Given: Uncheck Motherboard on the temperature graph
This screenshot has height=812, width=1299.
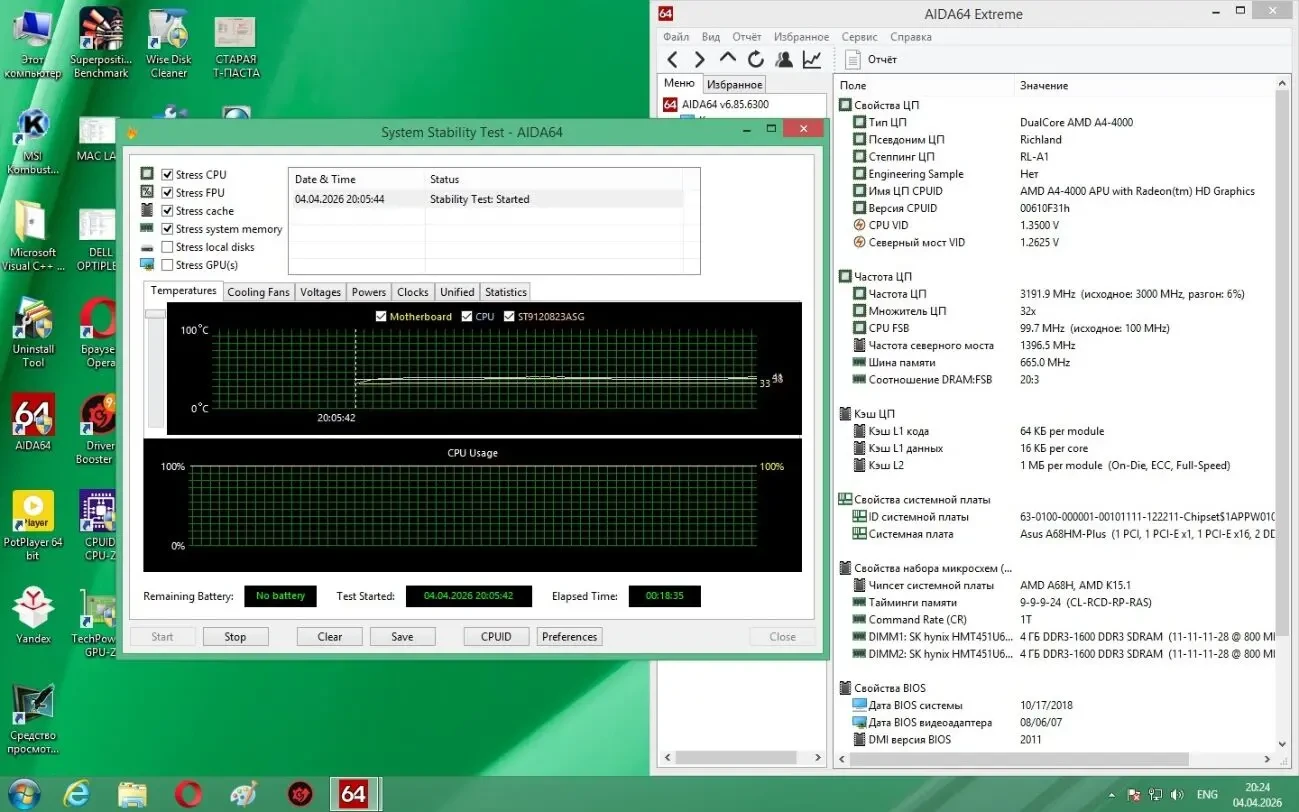Looking at the screenshot, I should click(x=381, y=316).
